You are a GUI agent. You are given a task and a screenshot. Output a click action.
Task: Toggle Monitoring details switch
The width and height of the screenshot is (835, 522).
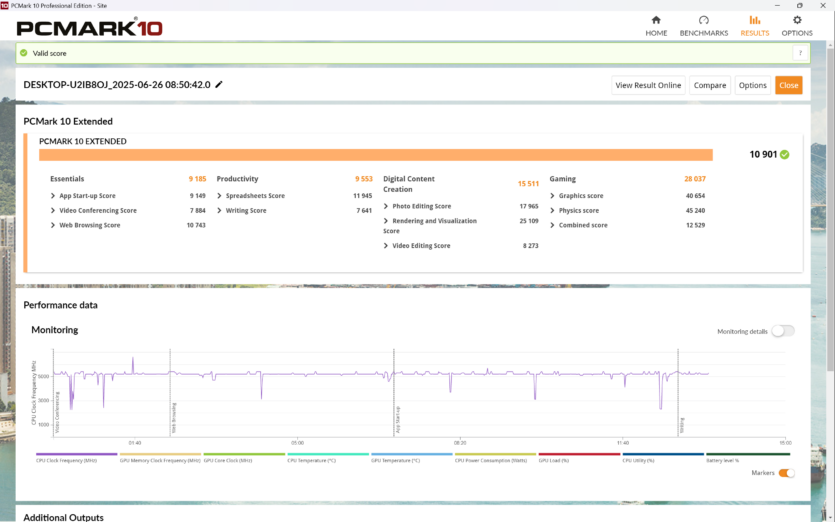[783, 331]
